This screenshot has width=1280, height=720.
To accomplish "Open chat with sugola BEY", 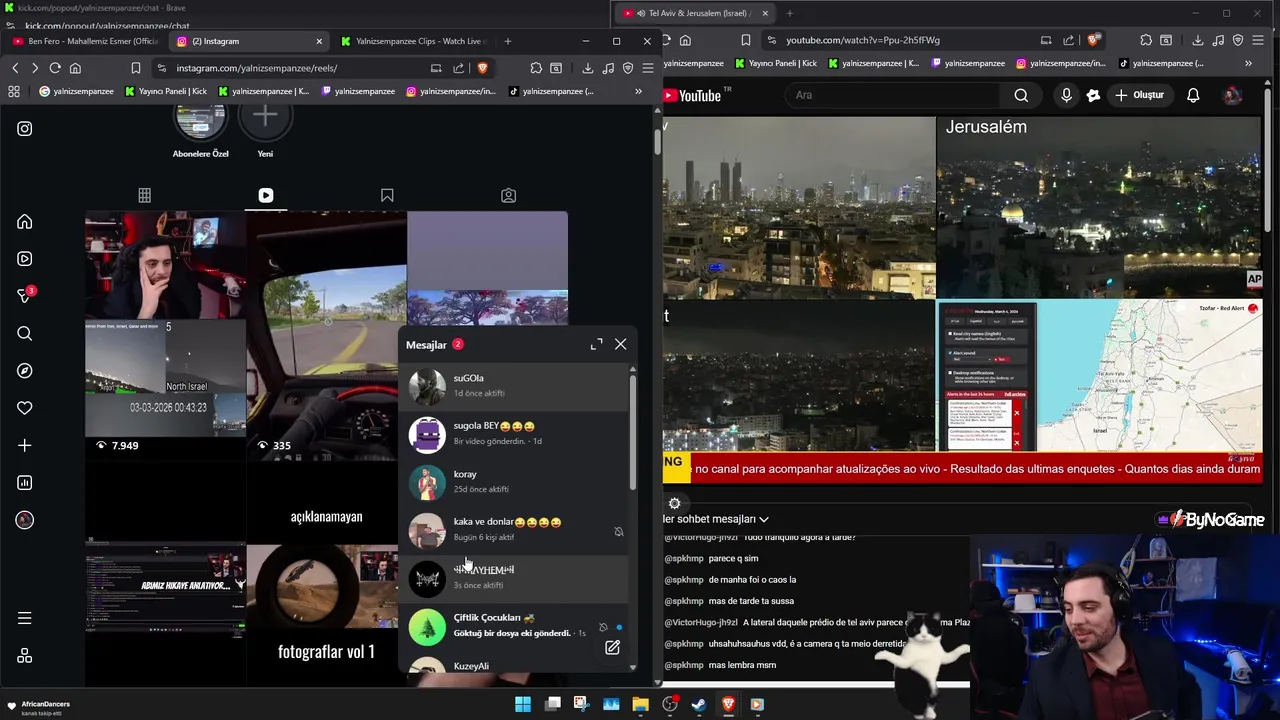I will pos(515,434).
